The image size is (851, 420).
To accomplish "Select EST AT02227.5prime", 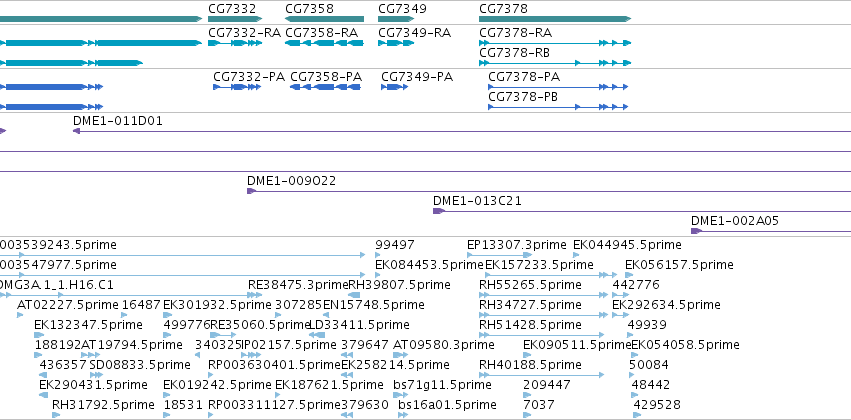I will click(67, 306).
